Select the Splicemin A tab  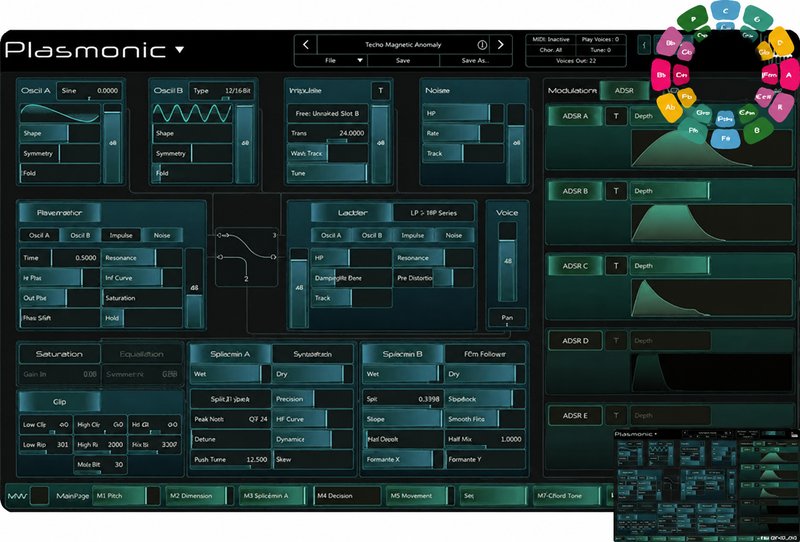coord(231,354)
